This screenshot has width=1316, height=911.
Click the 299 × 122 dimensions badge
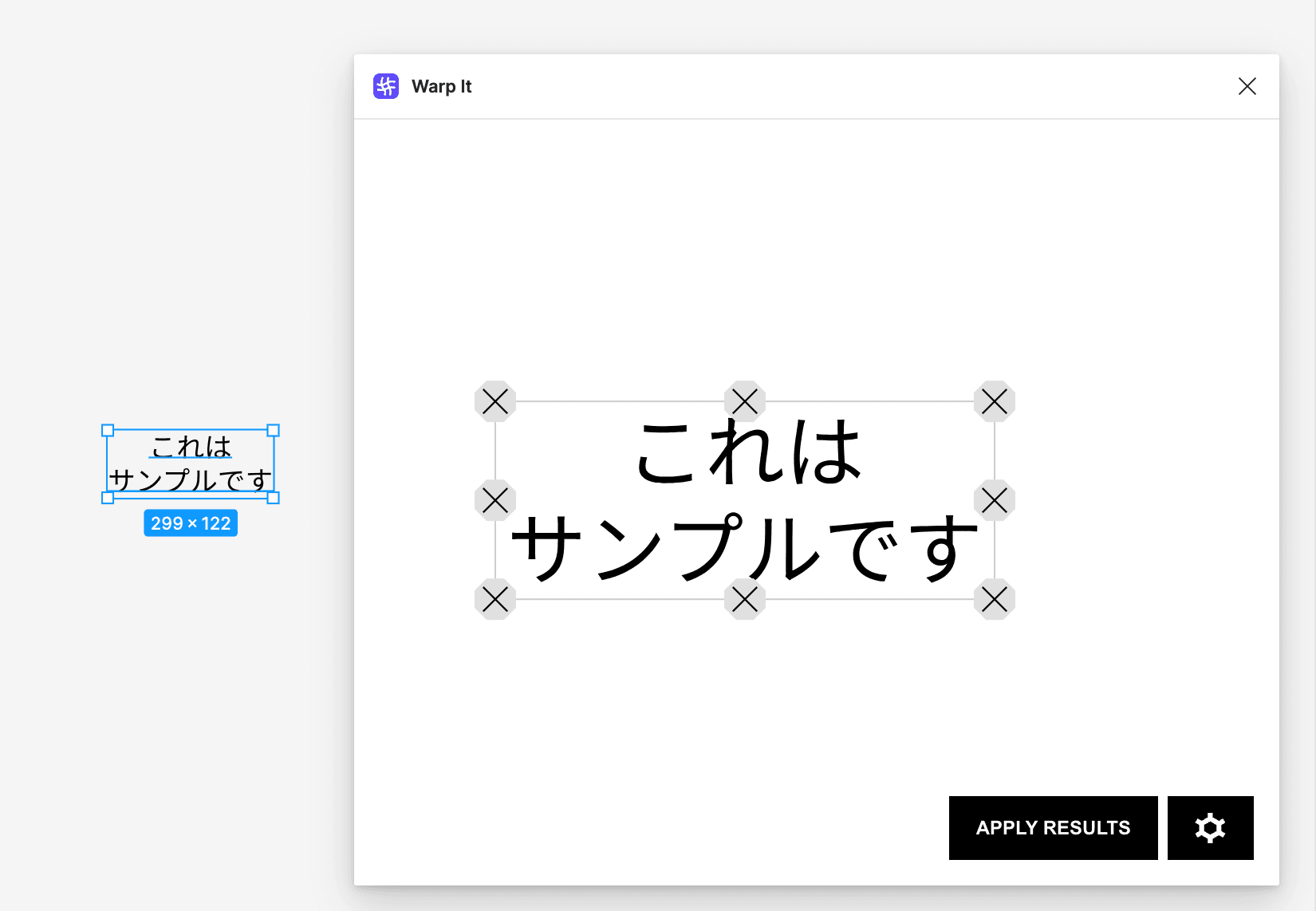pyautogui.click(x=190, y=523)
